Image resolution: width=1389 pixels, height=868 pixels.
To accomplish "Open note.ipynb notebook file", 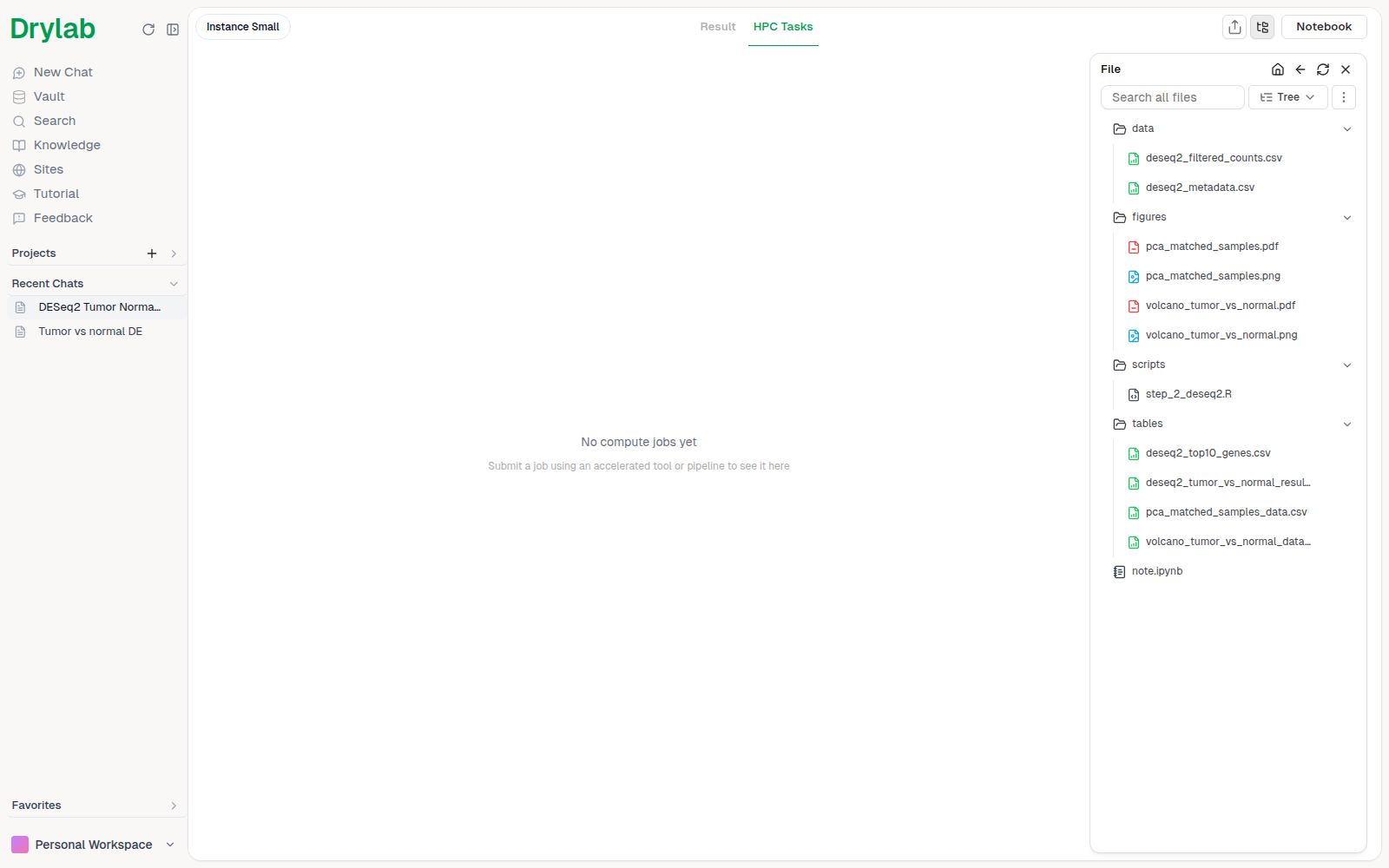I will click(1157, 571).
